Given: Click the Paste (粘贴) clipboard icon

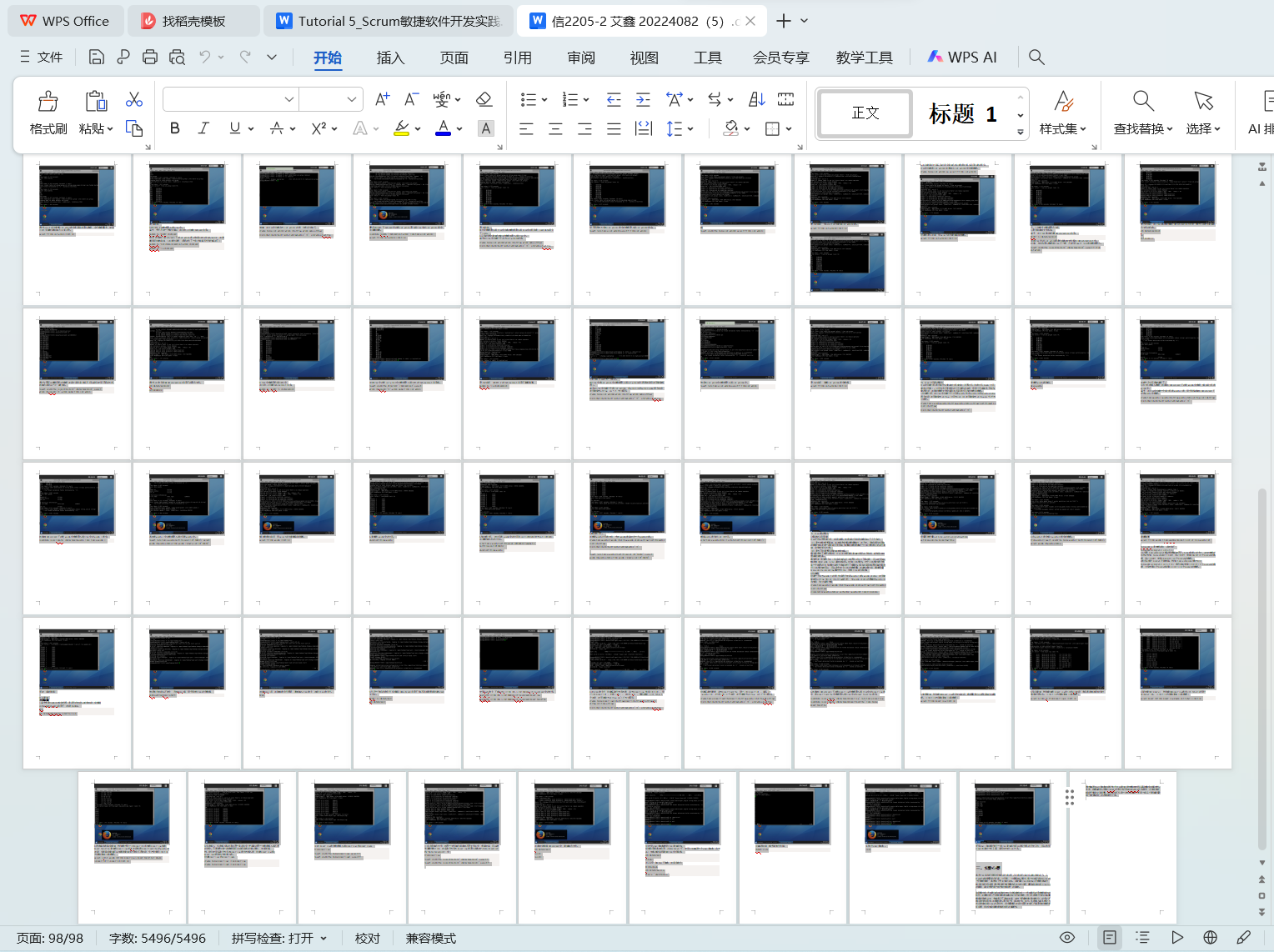Looking at the screenshot, I should click(97, 102).
